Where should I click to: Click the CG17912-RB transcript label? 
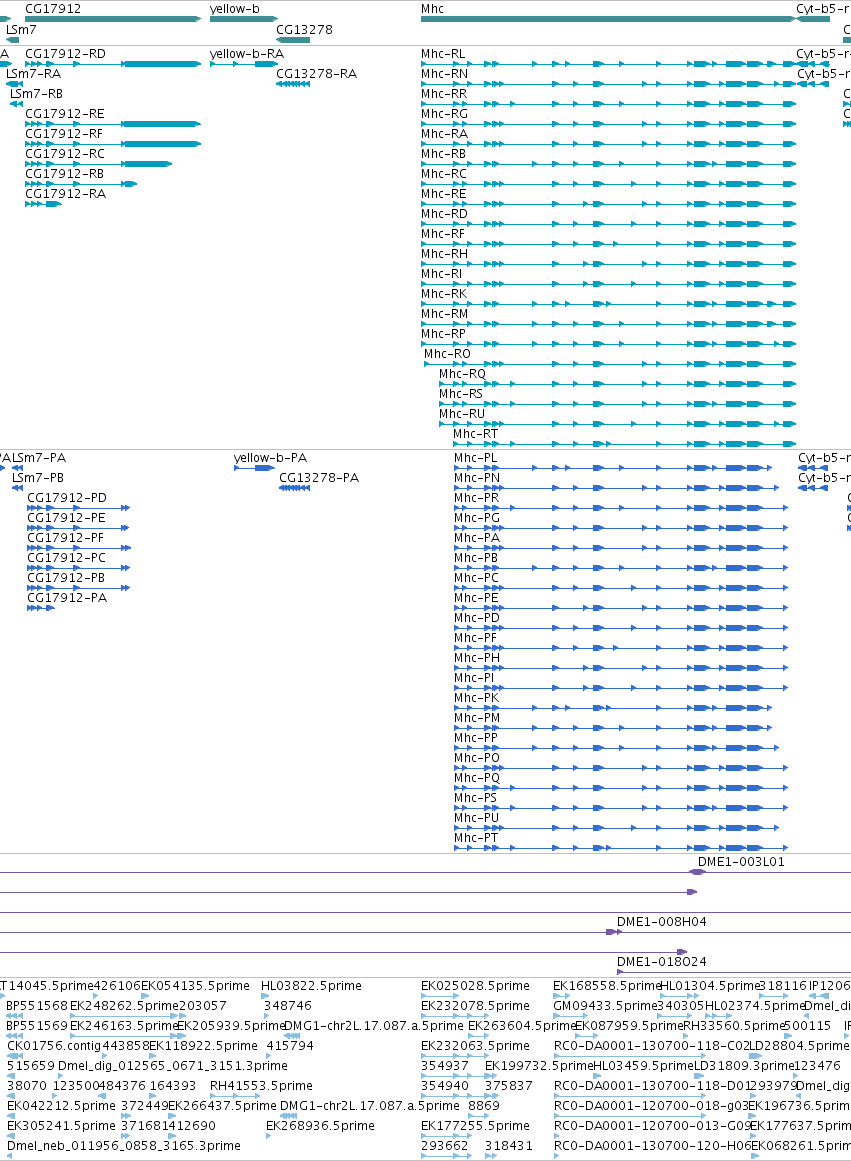click(x=64, y=174)
